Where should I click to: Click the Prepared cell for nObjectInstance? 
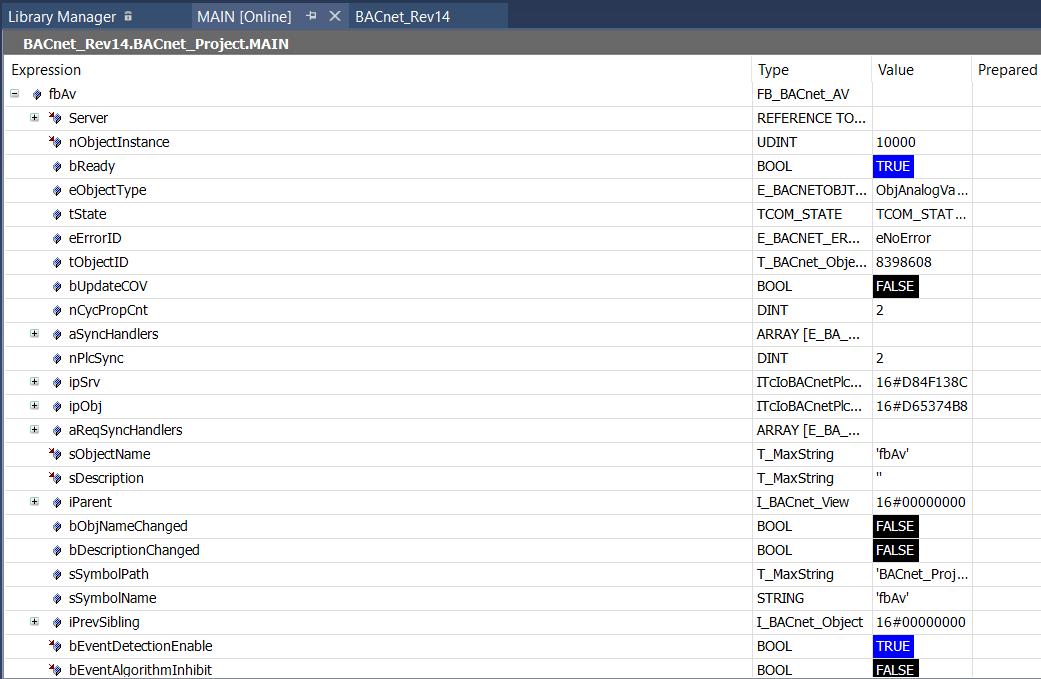(x=1006, y=142)
